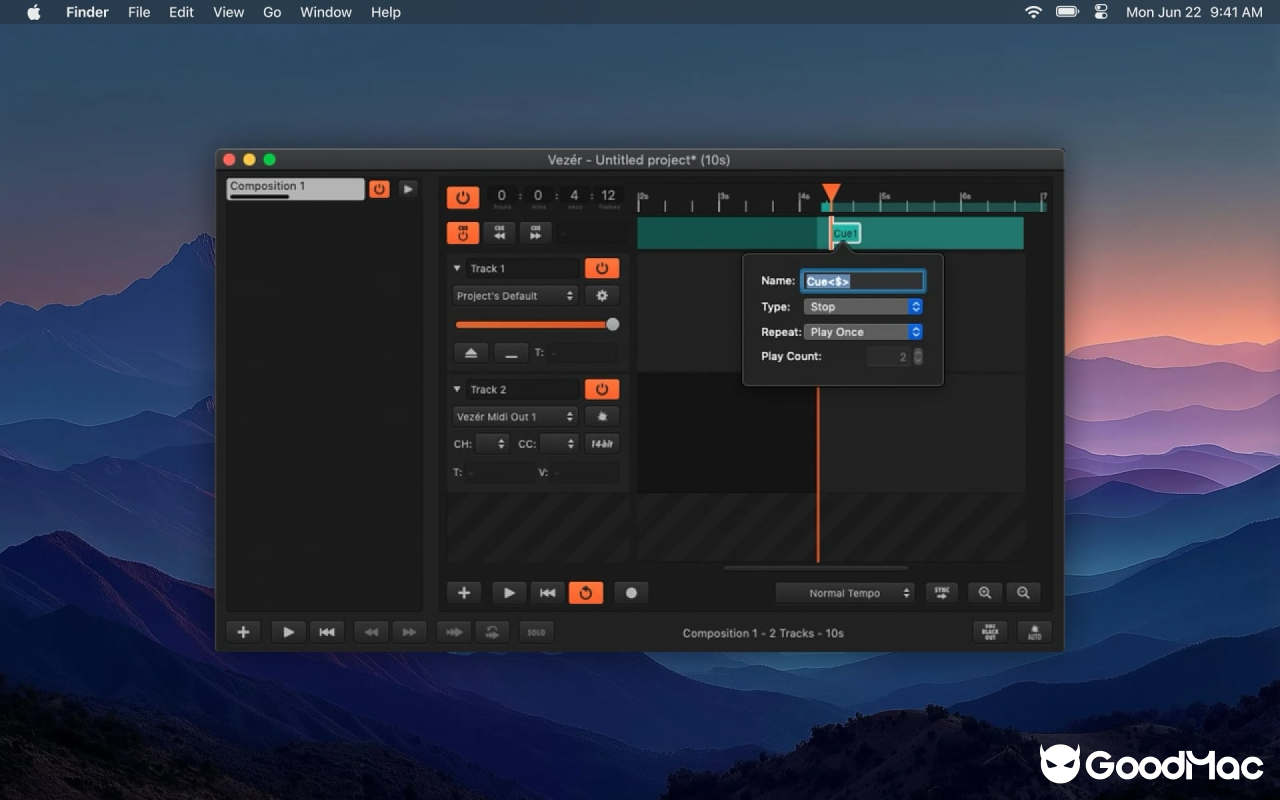Screen dimensions: 1280x800
Task: Rewind composition in the bottom bar
Action: 326,632
